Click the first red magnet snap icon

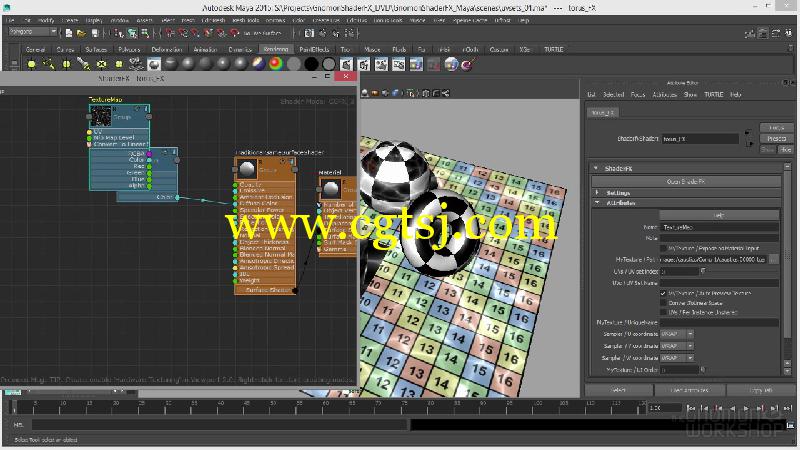[170, 33]
